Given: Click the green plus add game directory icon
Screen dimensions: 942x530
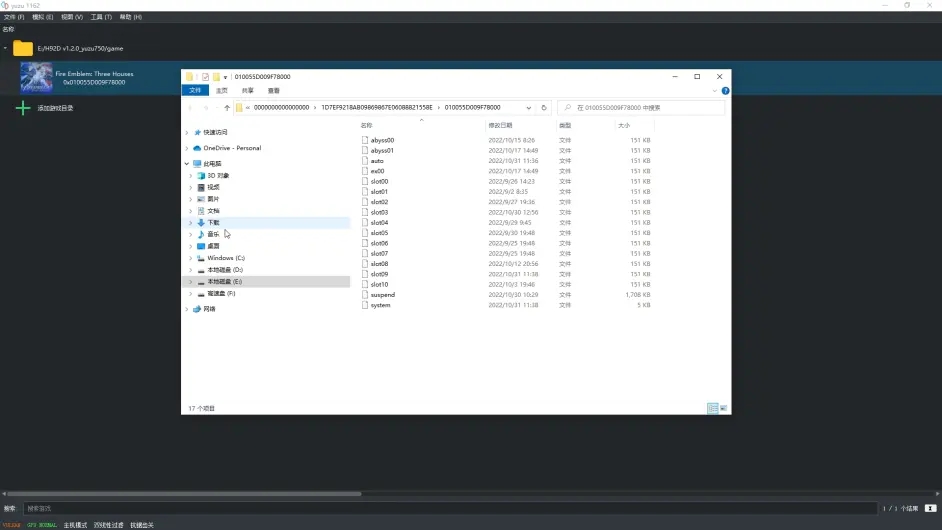Looking at the screenshot, I should (x=23, y=108).
